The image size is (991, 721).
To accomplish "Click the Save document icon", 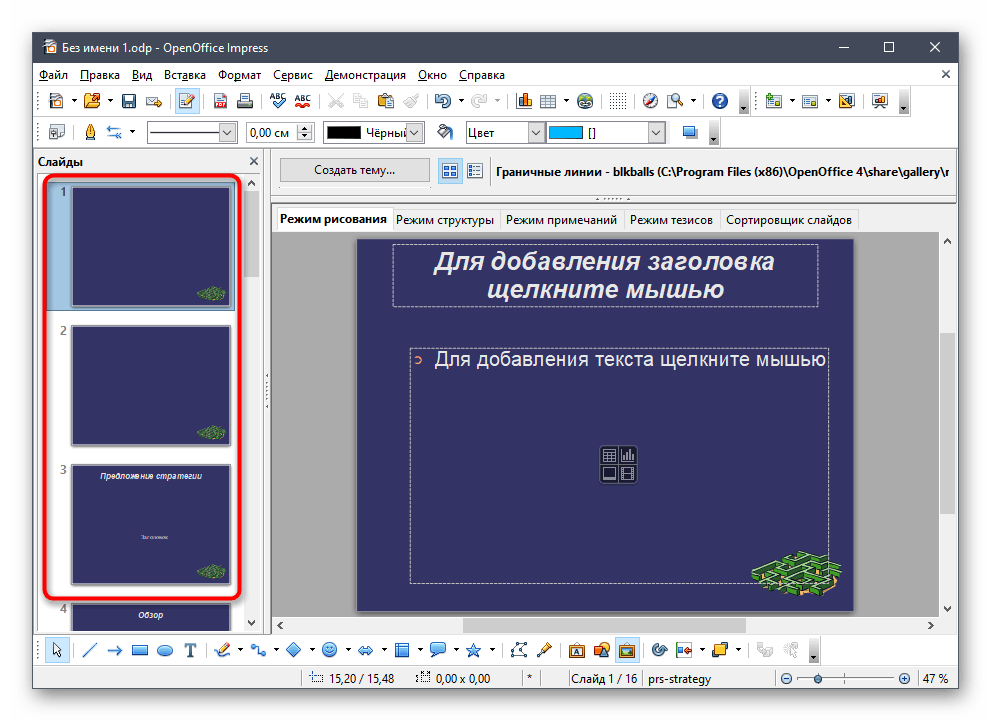I will point(129,101).
